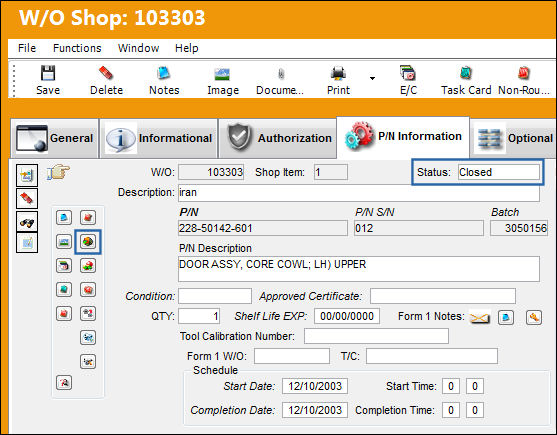Screen dimensions: 557x435
Task: Open Notes from the toolbar
Action: (x=164, y=73)
